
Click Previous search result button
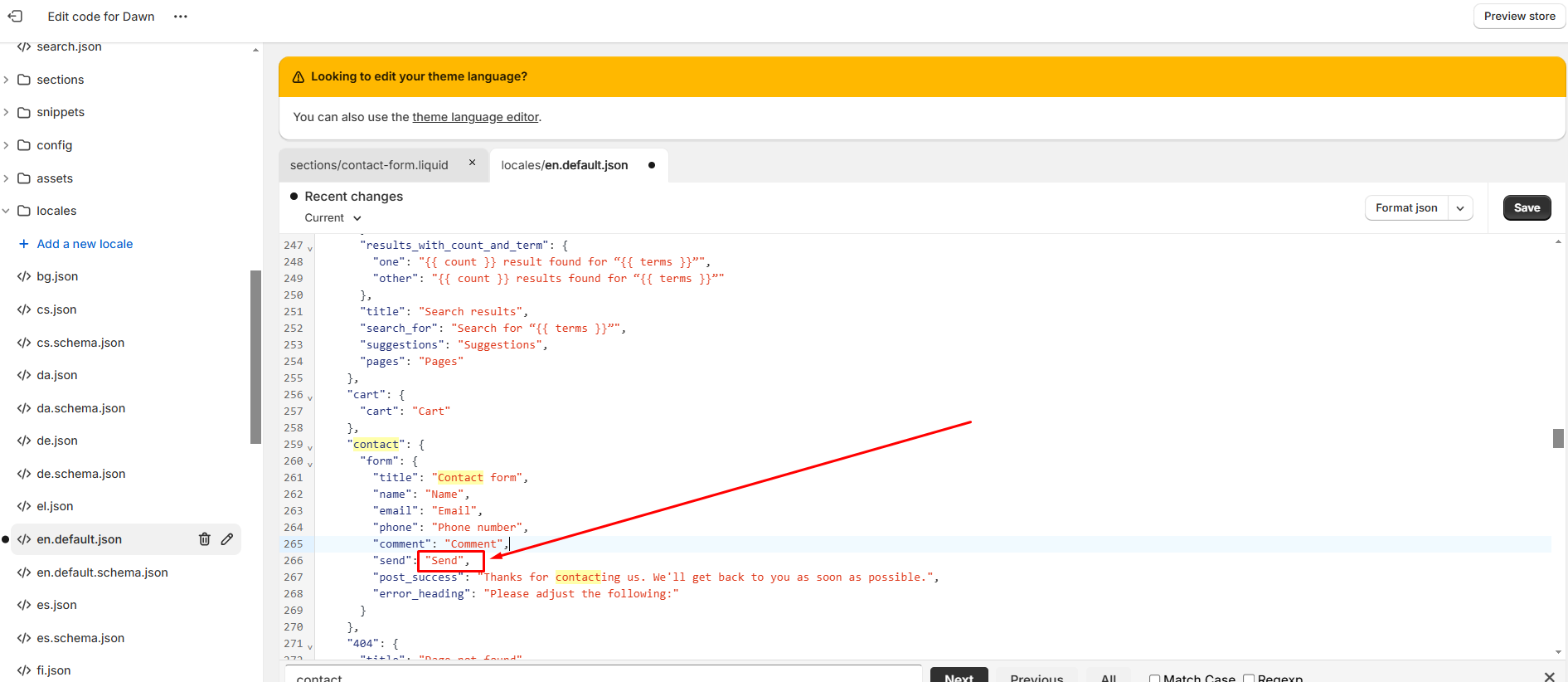point(1036,675)
